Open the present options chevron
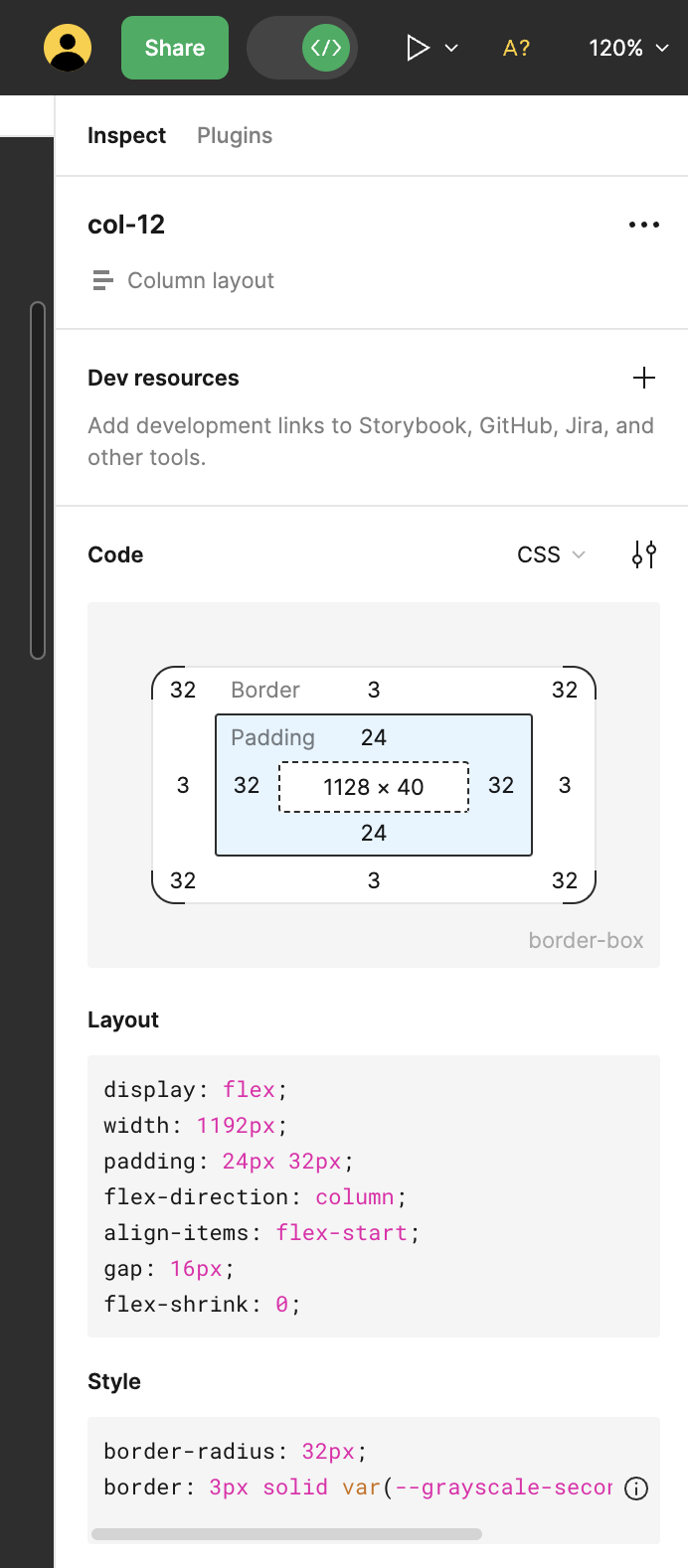This screenshot has width=688, height=1568. 451,48
